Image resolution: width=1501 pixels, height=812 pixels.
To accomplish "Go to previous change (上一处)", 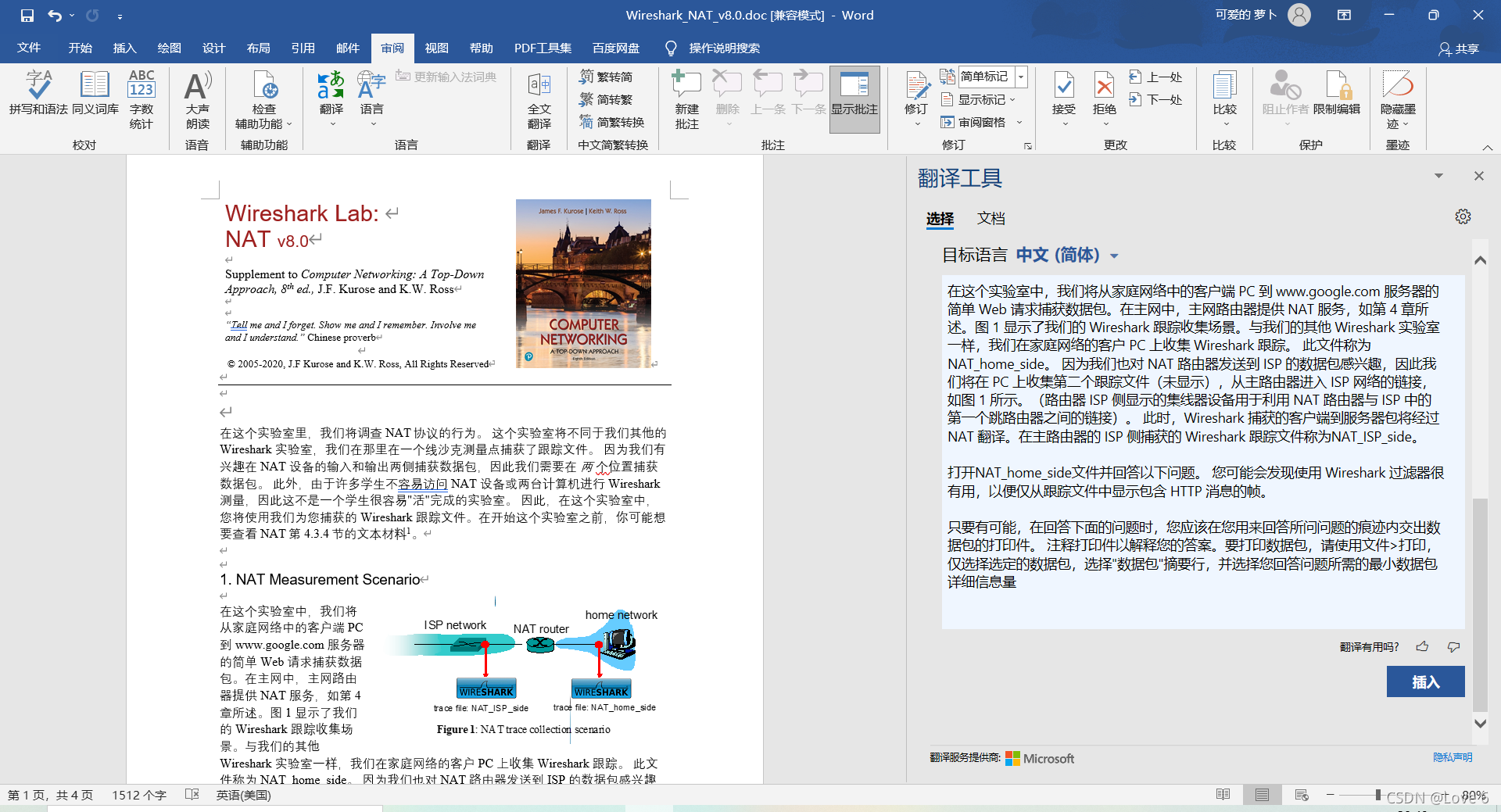I will click(x=1156, y=77).
